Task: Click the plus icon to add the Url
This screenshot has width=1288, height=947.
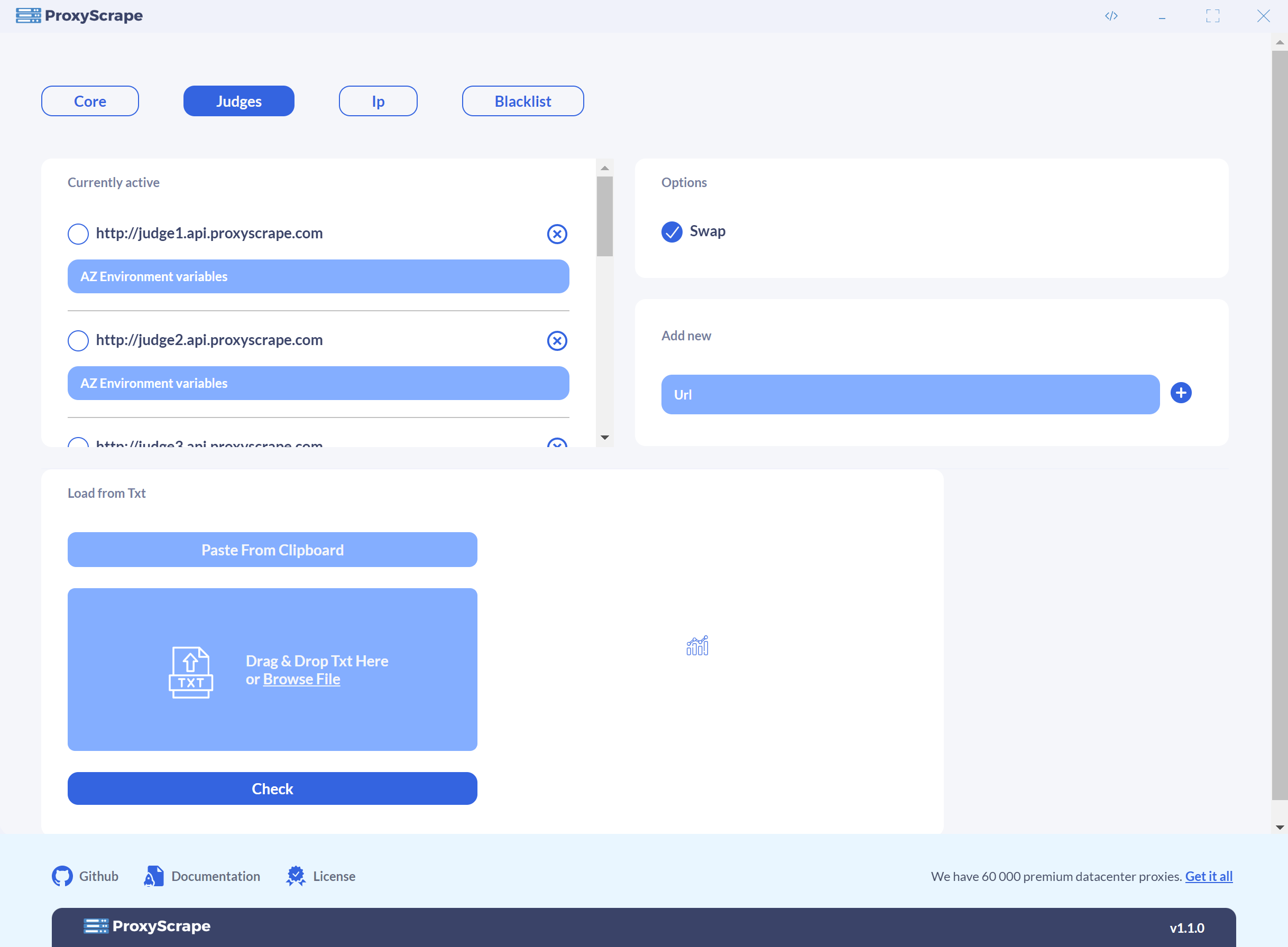Action: [x=1181, y=393]
